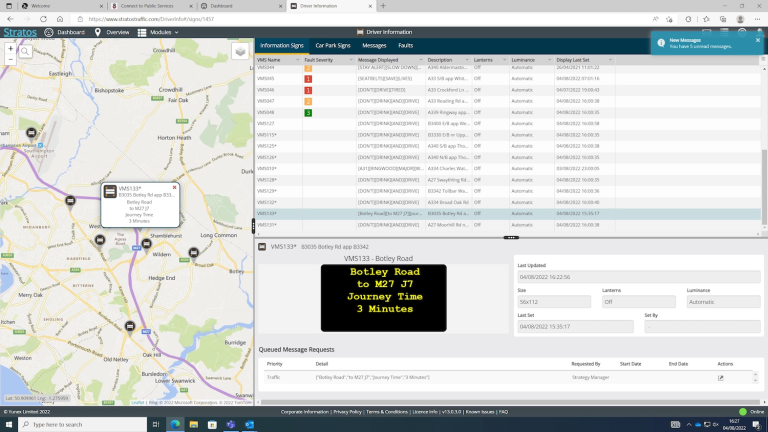Screen dimensions: 768x432
Task: Click the splitter handle below the signs table
Action: (511, 238)
